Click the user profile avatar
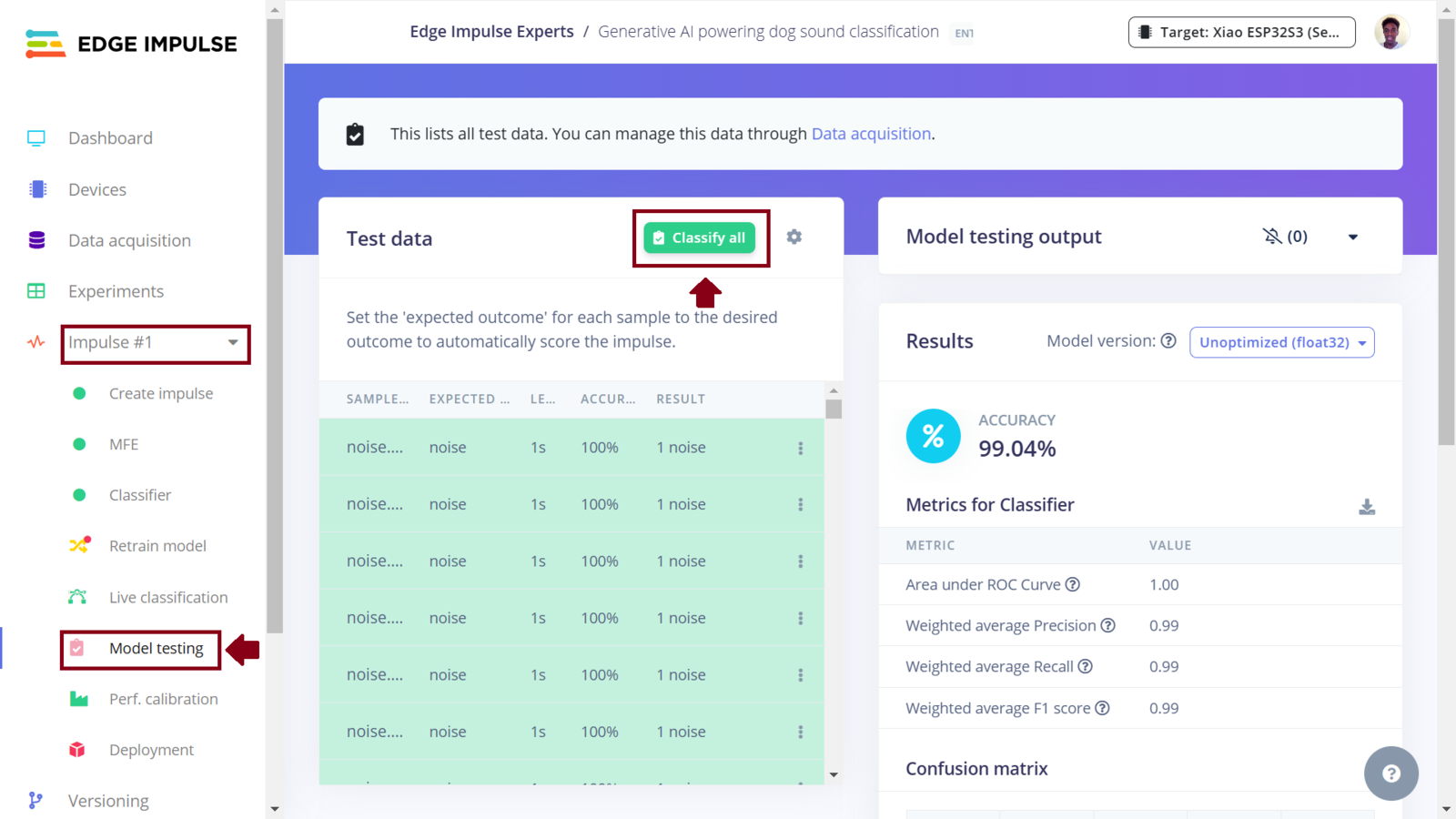 1390,32
